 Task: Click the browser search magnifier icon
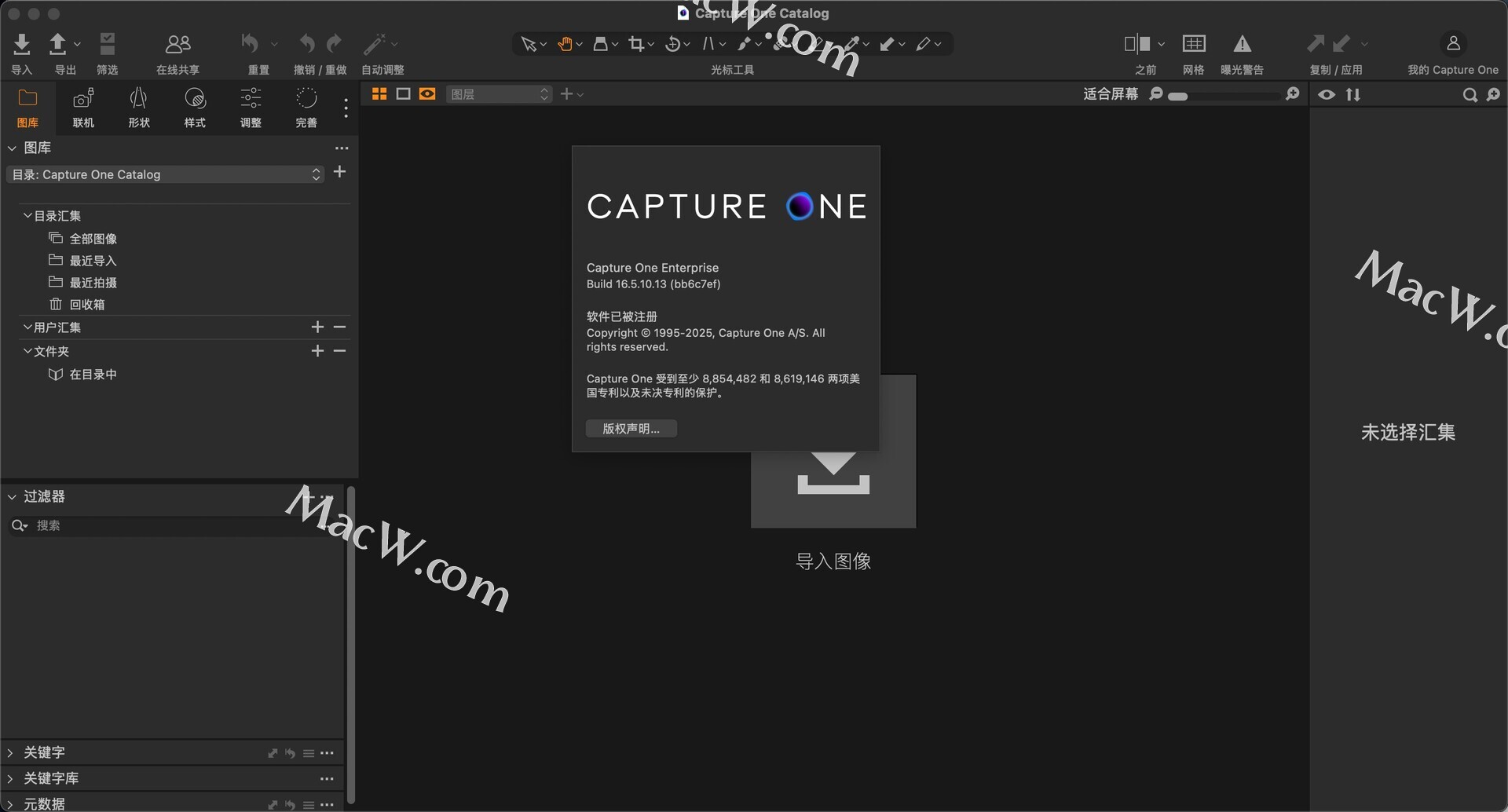(x=1470, y=95)
